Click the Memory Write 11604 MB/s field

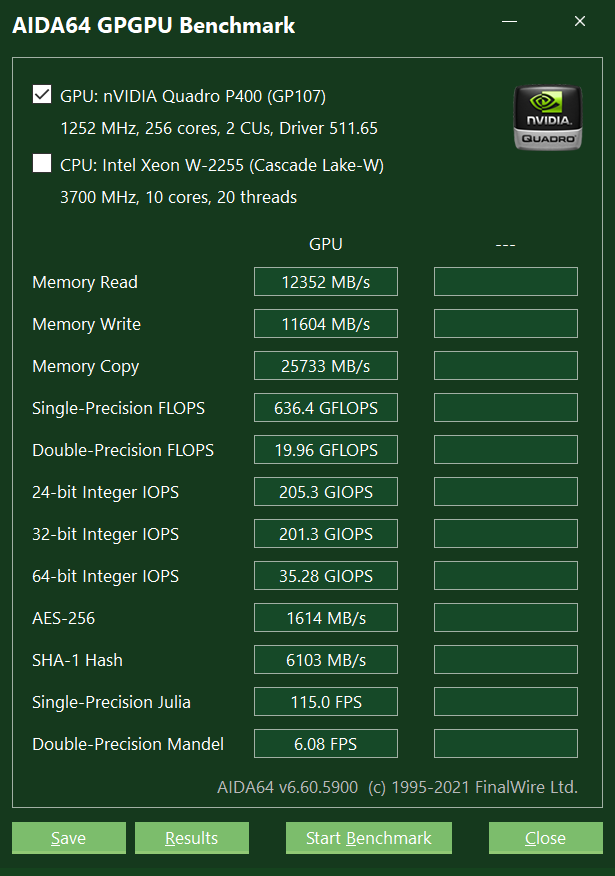pyautogui.click(x=326, y=323)
